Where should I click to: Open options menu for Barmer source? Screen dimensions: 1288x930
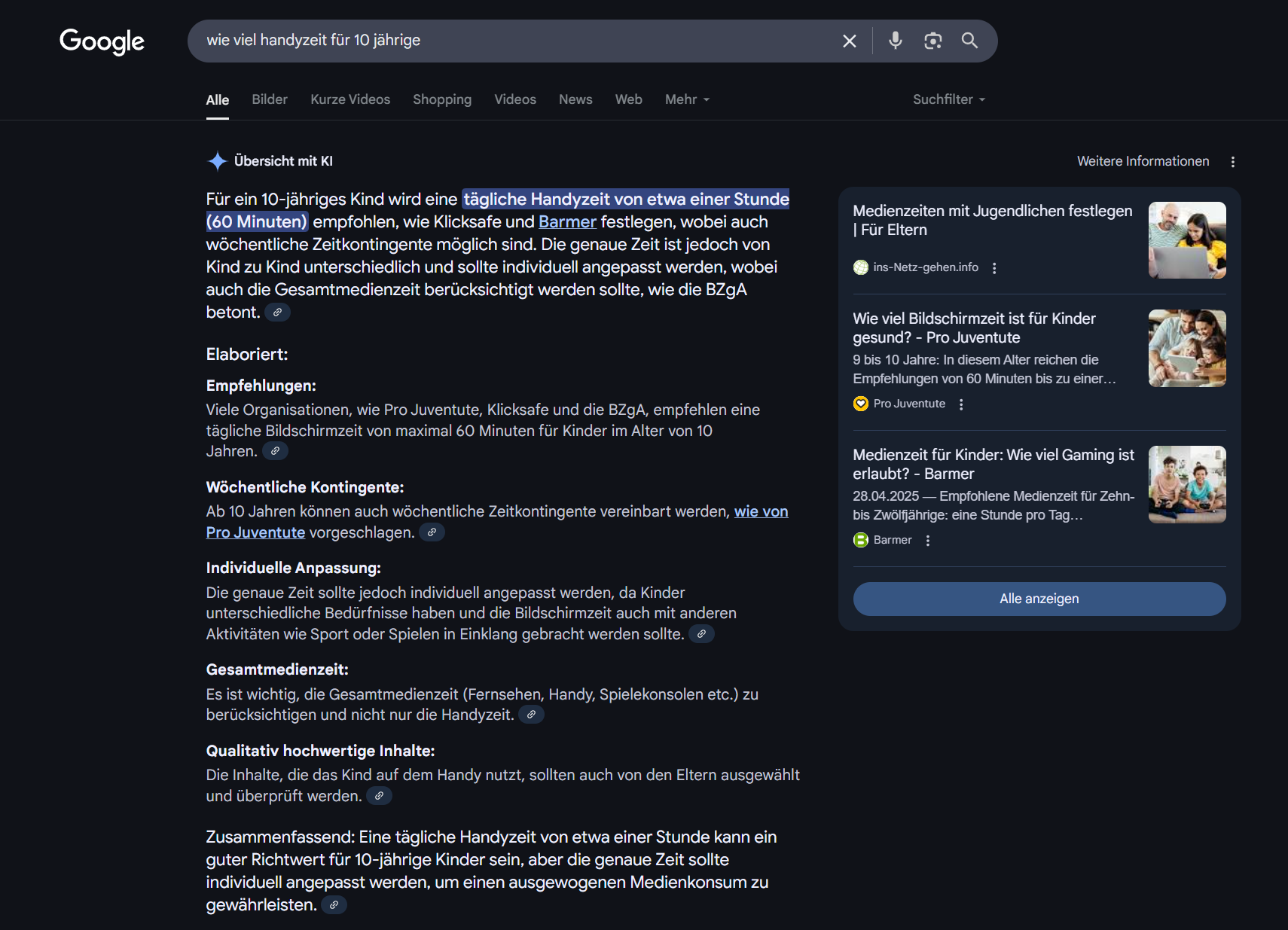pos(928,541)
